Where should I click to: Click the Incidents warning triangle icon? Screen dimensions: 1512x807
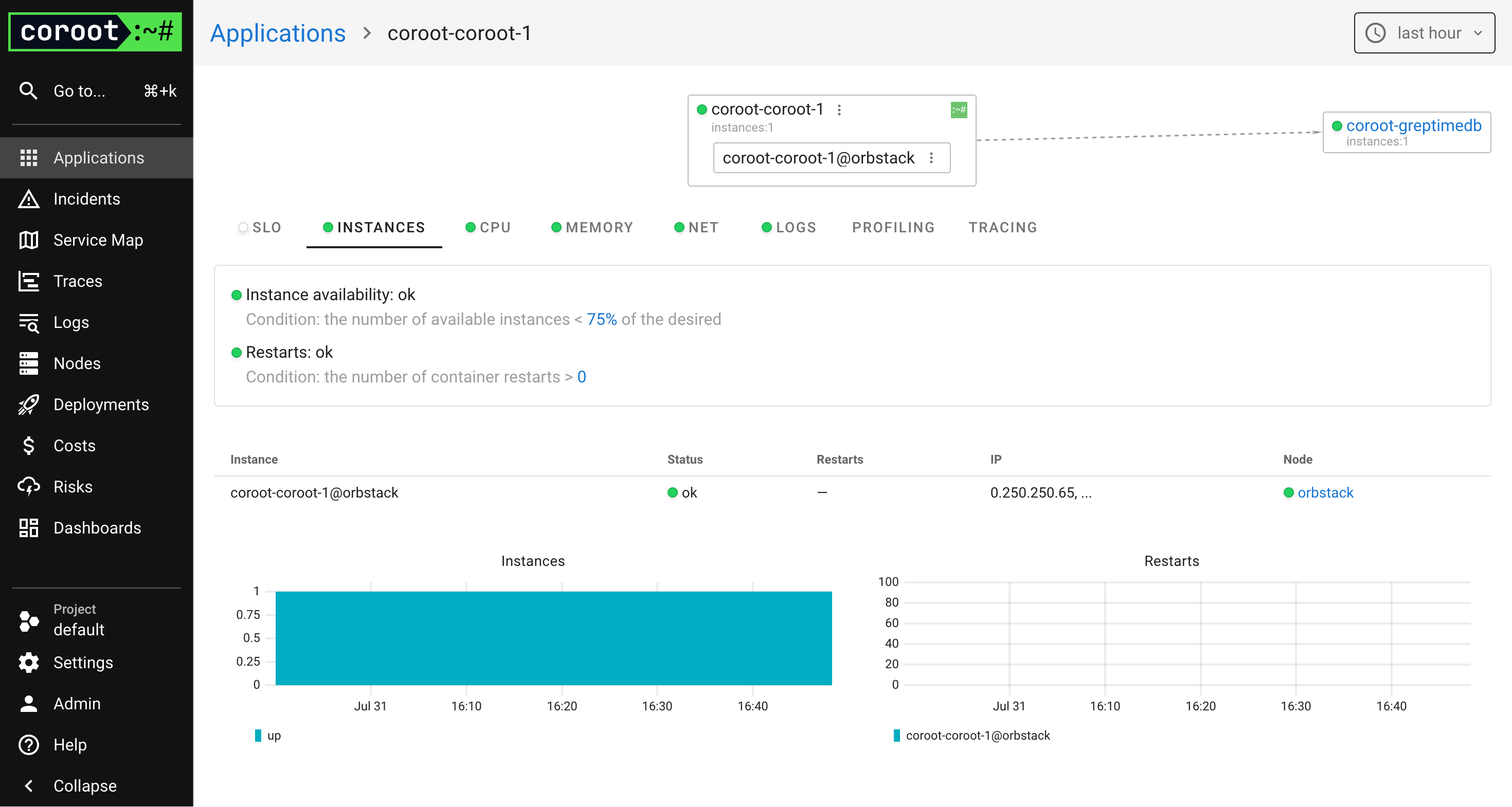[x=28, y=199]
